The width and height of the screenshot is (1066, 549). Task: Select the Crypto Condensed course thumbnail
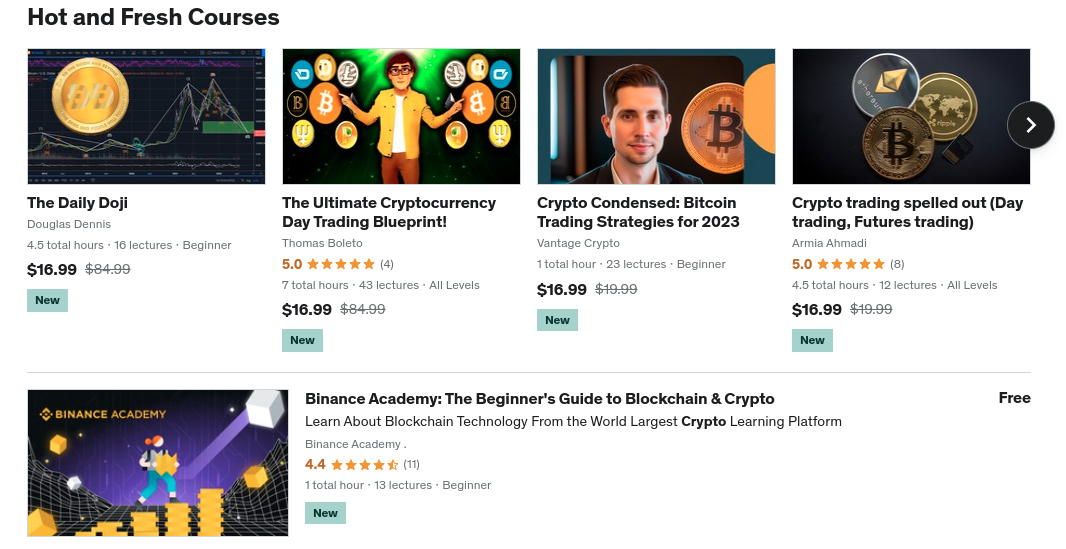click(656, 116)
